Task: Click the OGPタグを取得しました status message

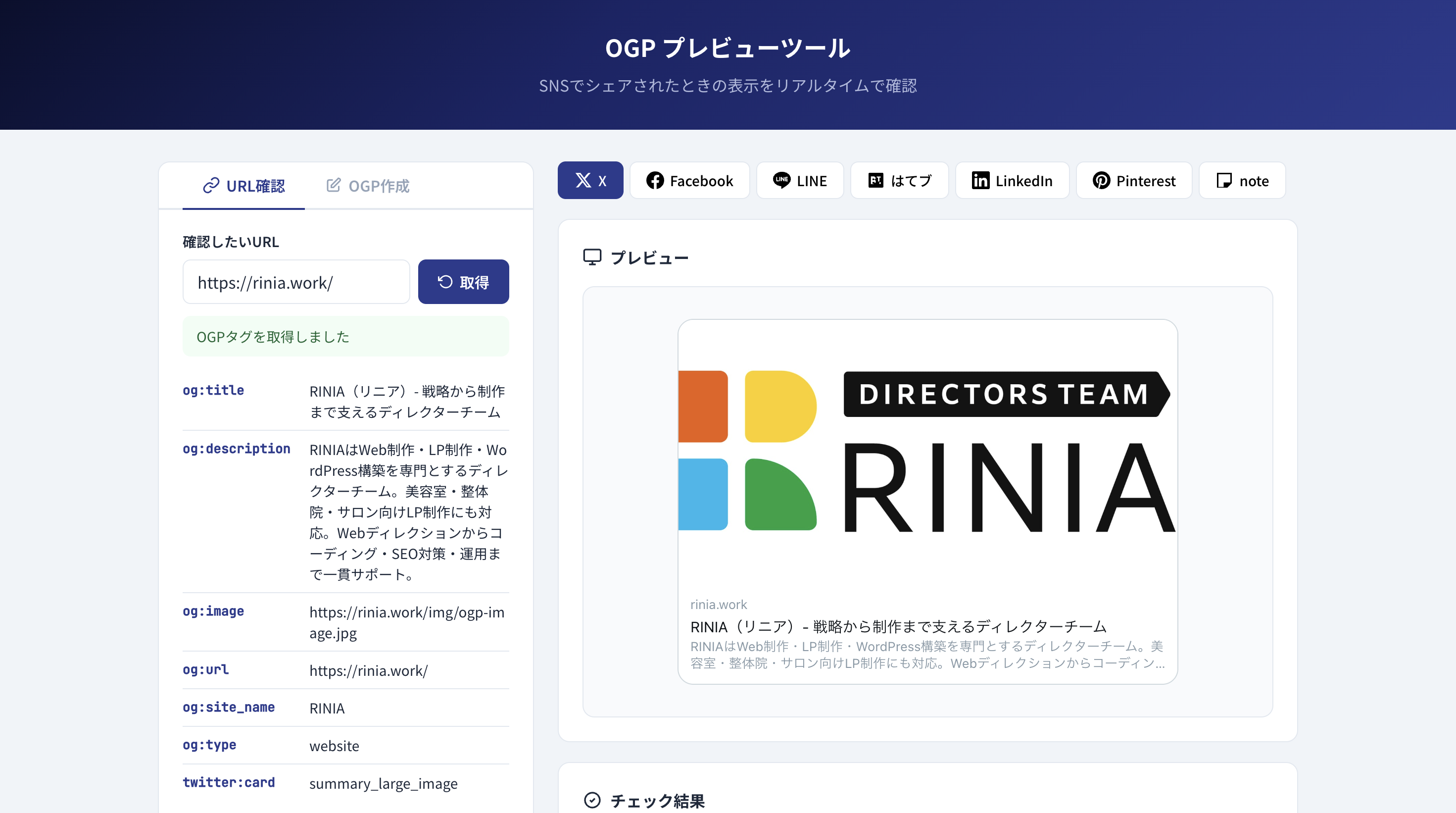Action: [345, 336]
